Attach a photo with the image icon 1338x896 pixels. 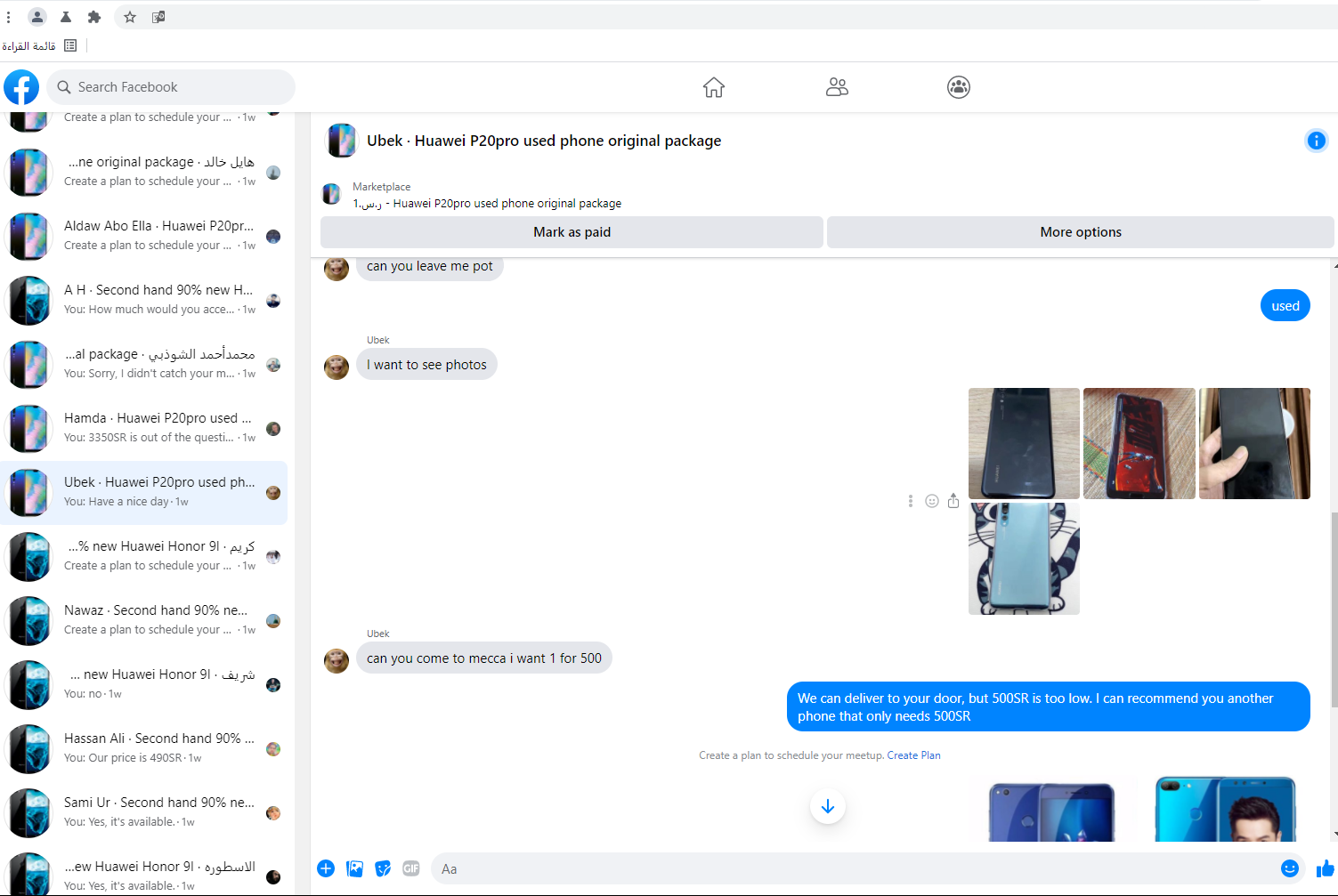coord(354,868)
